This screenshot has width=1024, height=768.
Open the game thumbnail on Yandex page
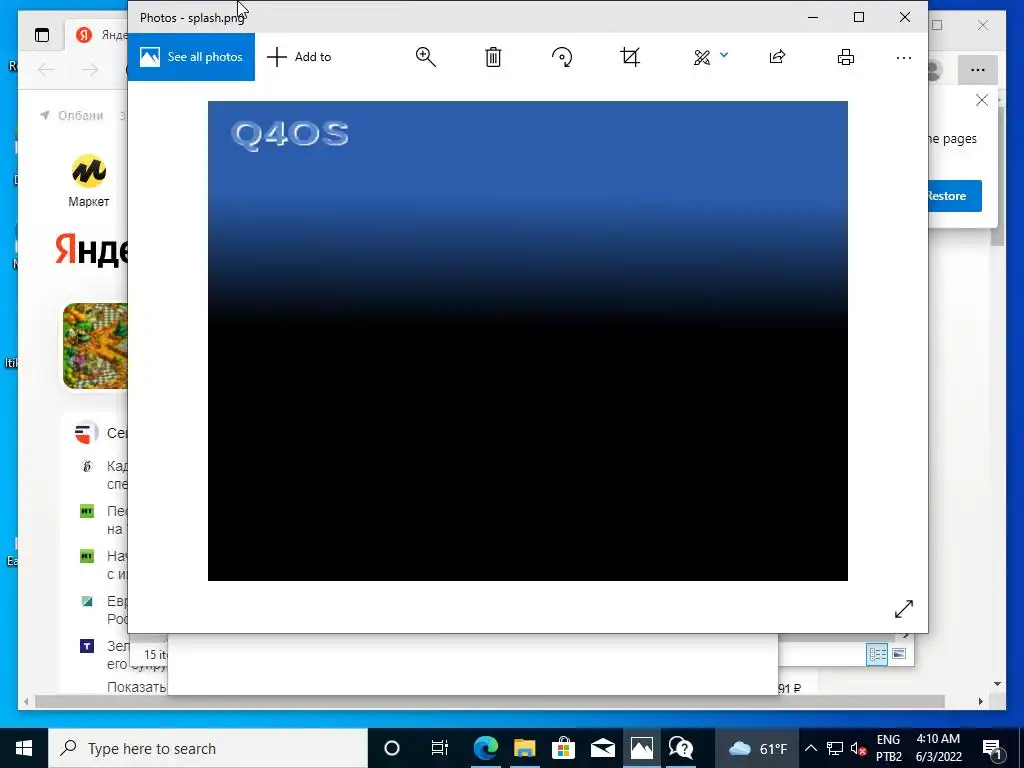(95, 346)
